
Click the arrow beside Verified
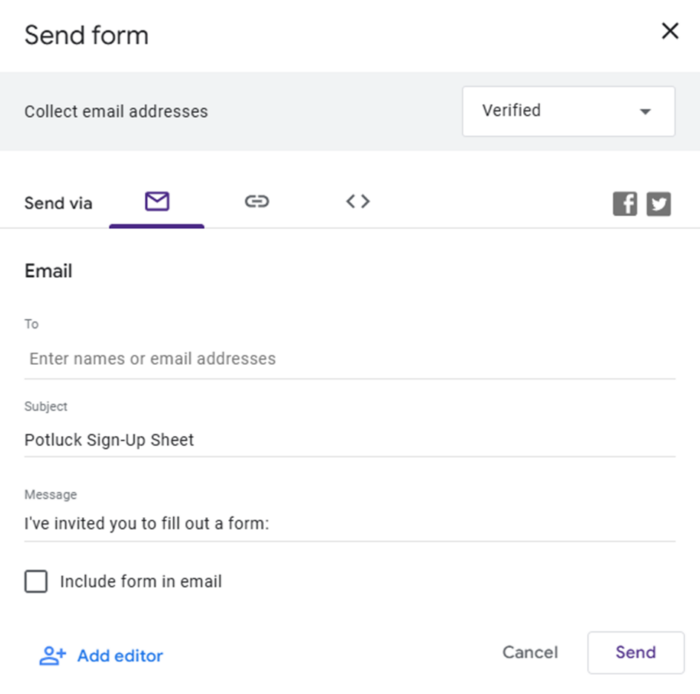pos(645,111)
